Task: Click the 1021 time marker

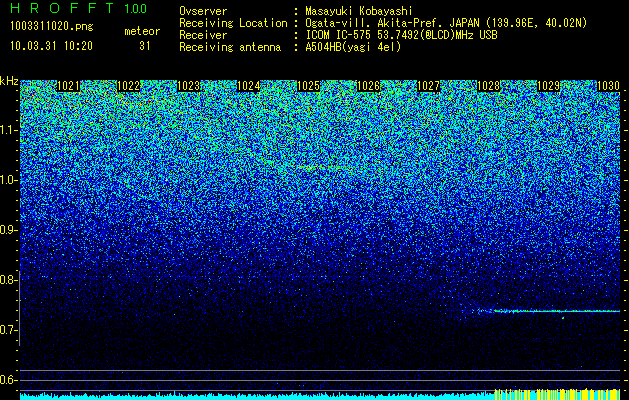Action: (69, 86)
